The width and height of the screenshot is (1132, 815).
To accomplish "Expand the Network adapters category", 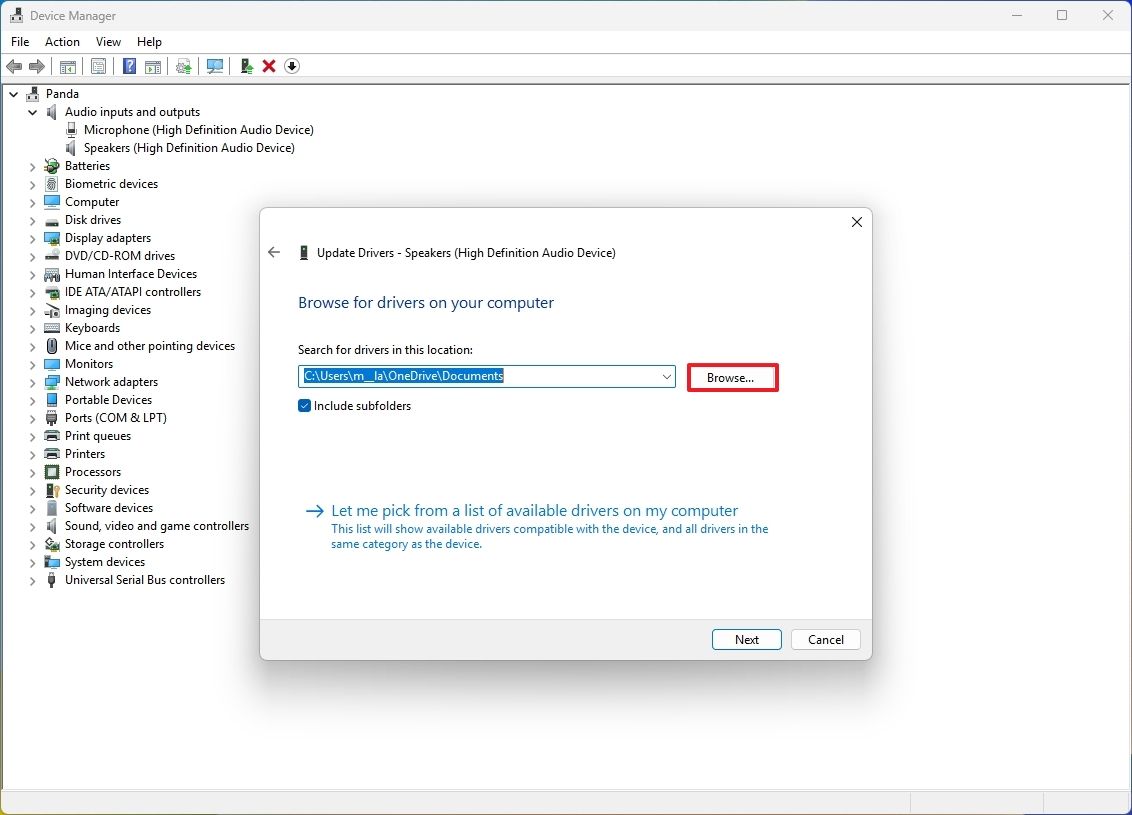I will pyautogui.click(x=32, y=381).
